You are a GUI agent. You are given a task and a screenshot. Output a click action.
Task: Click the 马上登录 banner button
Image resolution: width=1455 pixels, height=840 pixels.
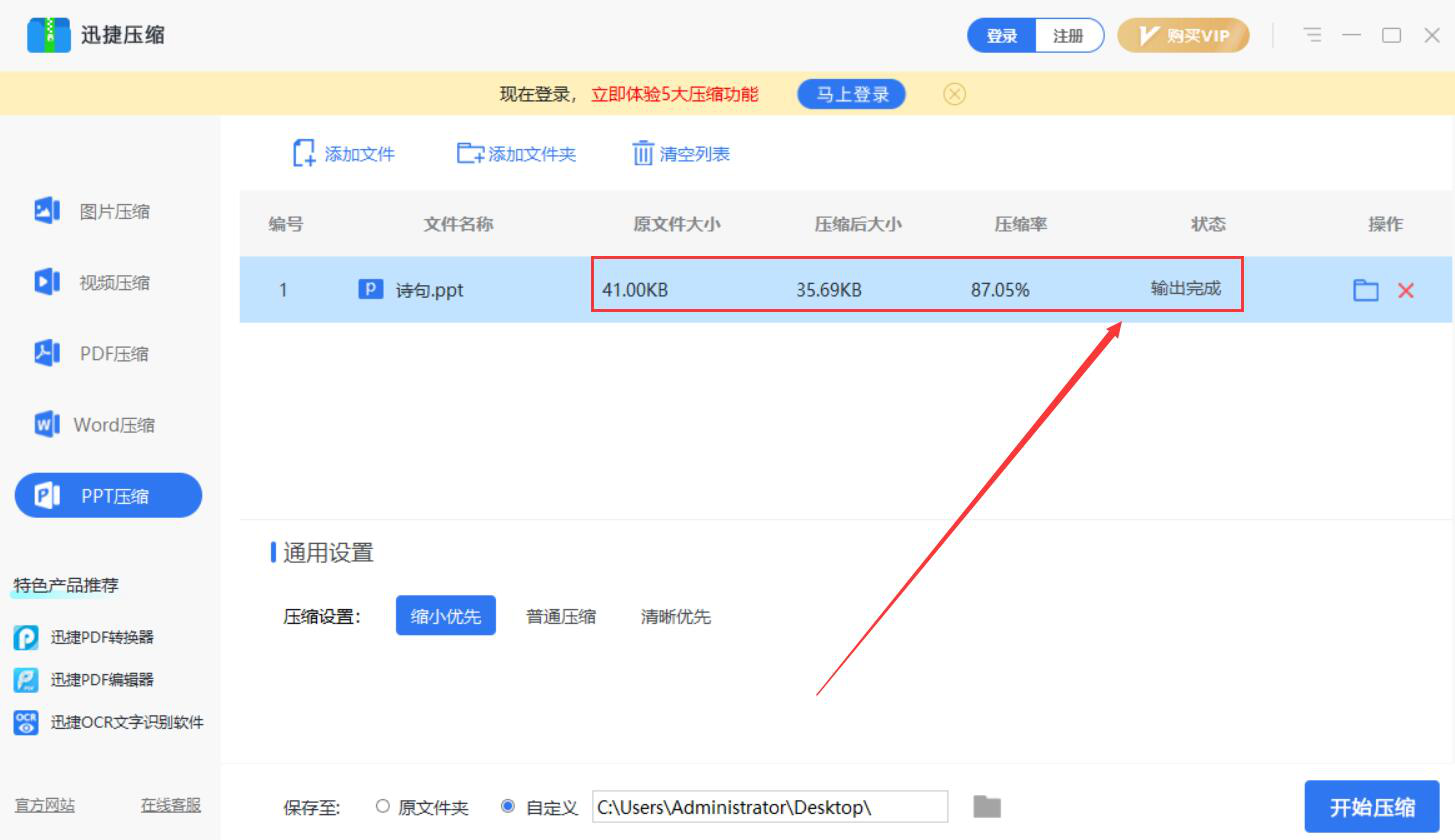[x=852, y=94]
